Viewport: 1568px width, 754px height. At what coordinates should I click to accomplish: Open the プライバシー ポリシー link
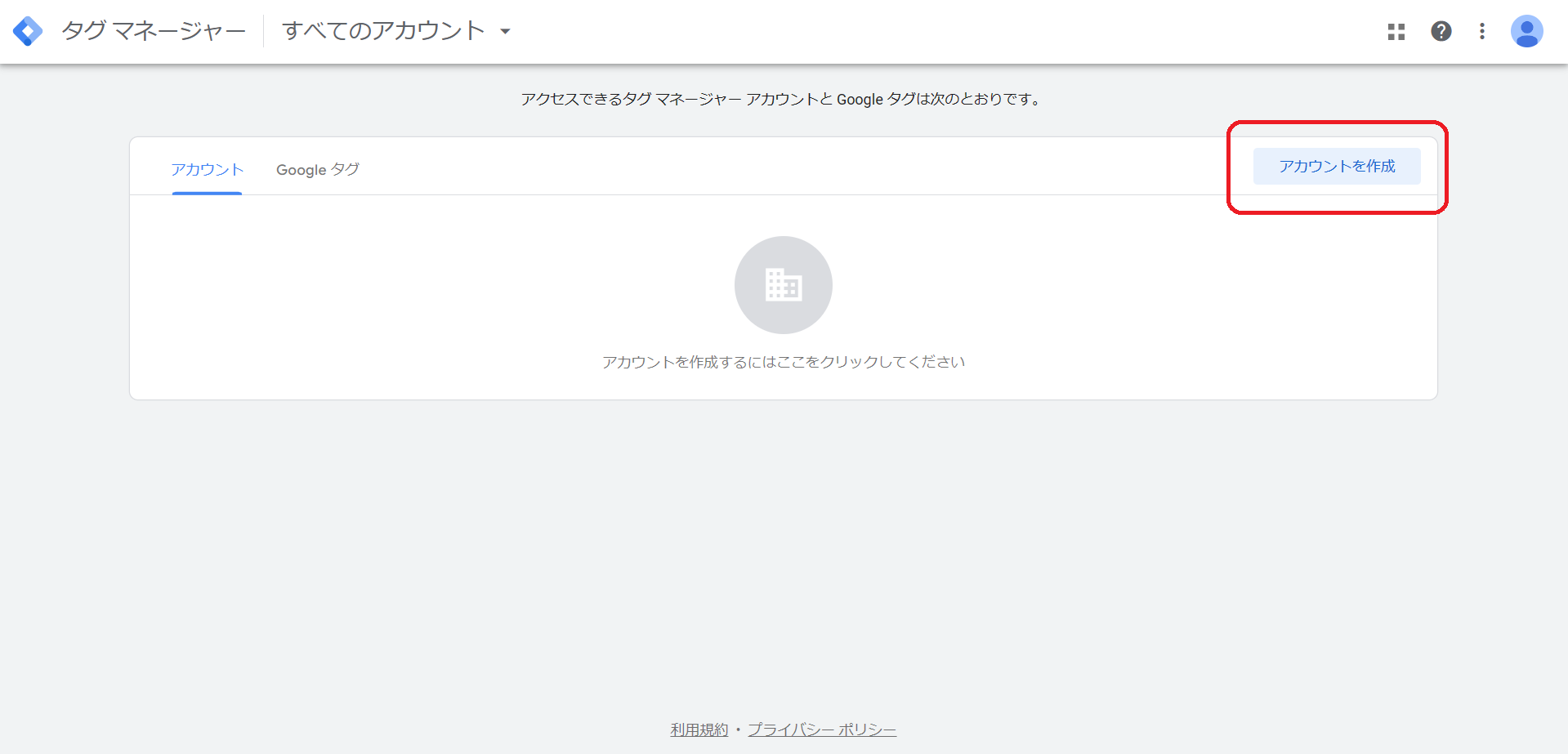point(822,729)
